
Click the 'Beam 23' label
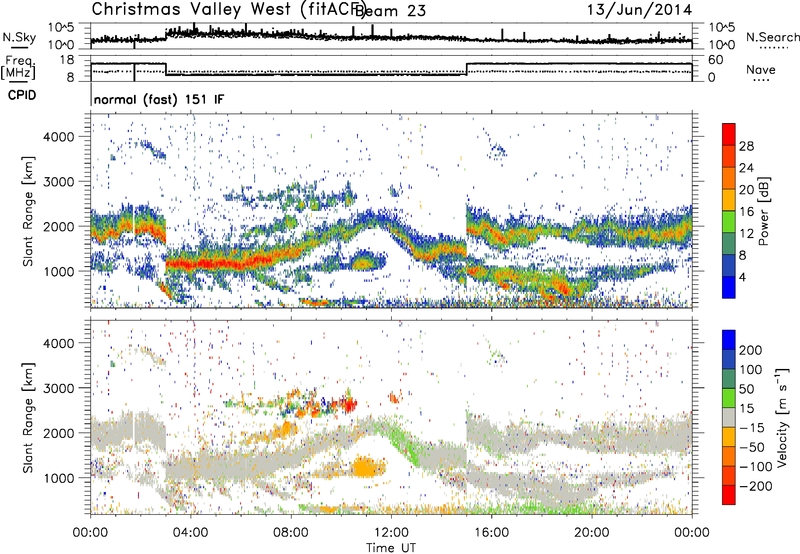pos(390,11)
